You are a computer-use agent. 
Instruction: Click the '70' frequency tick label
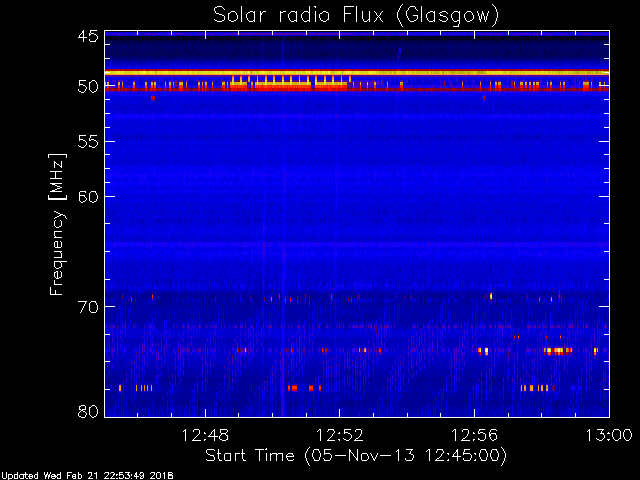coord(88,307)
